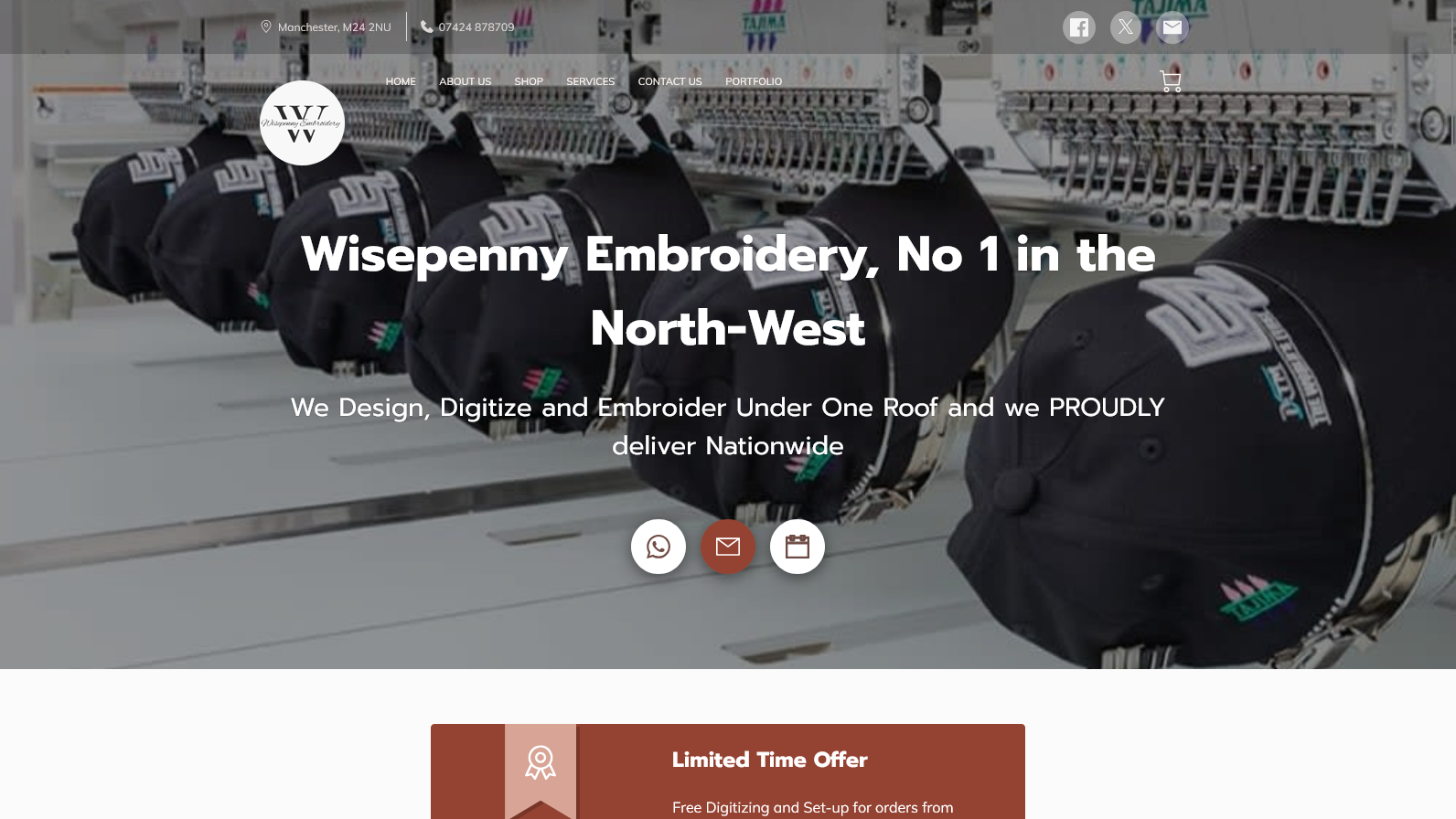Viewport: 1456px width, 819px height.
Task: Open the SHOP menu item
Action: coord(529,81)
